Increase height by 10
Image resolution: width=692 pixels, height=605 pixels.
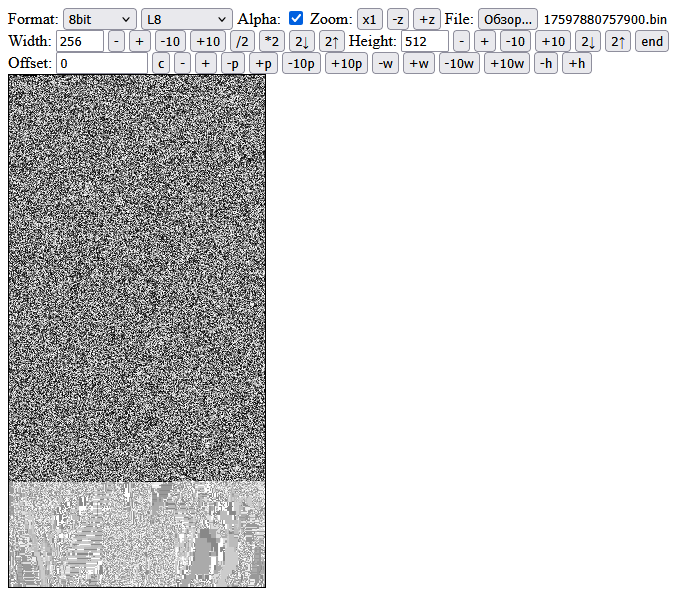(553, 41)
